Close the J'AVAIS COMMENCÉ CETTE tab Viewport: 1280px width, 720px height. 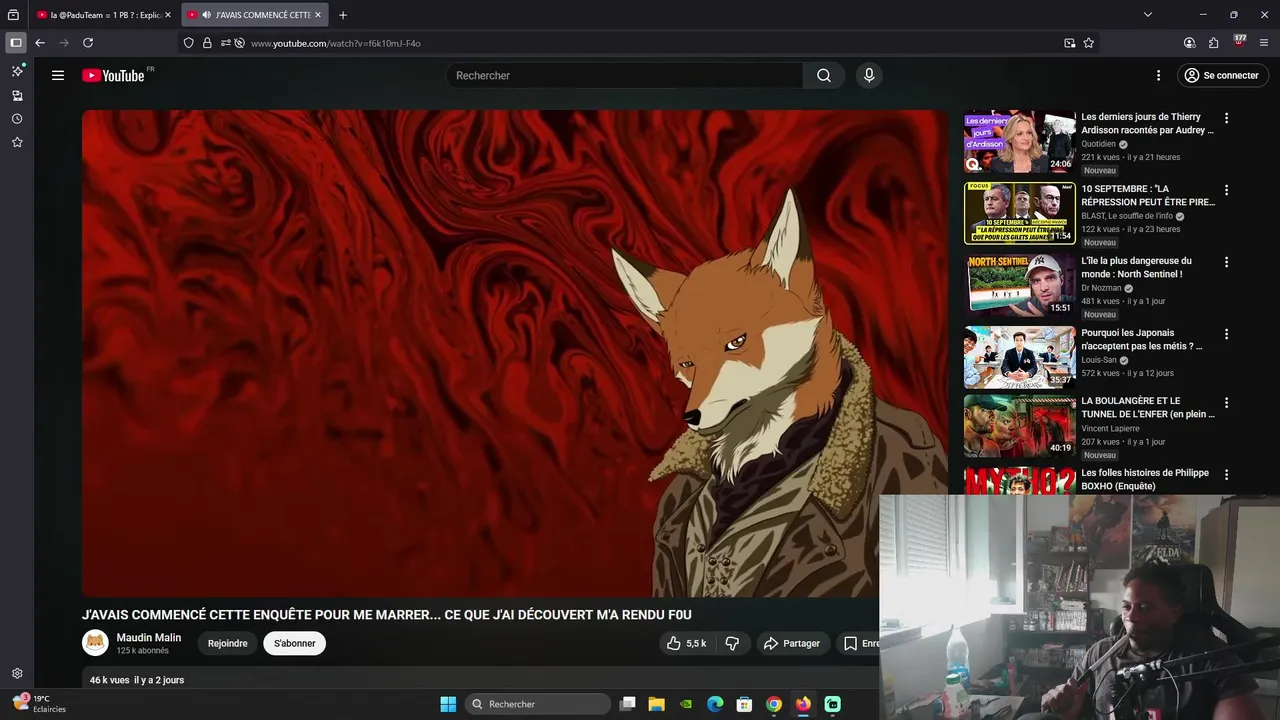pos(318,15)
